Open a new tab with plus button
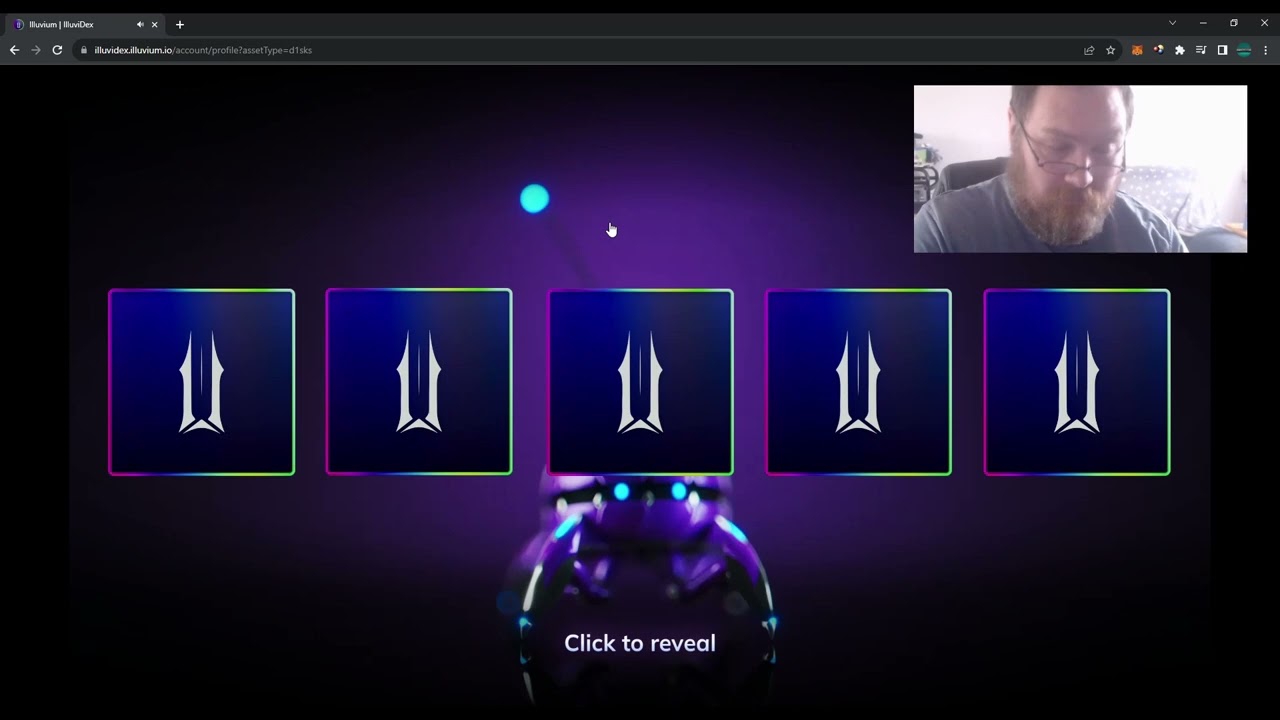The height and width of the screenshot is (720, 1280). [x=180, y=24]
